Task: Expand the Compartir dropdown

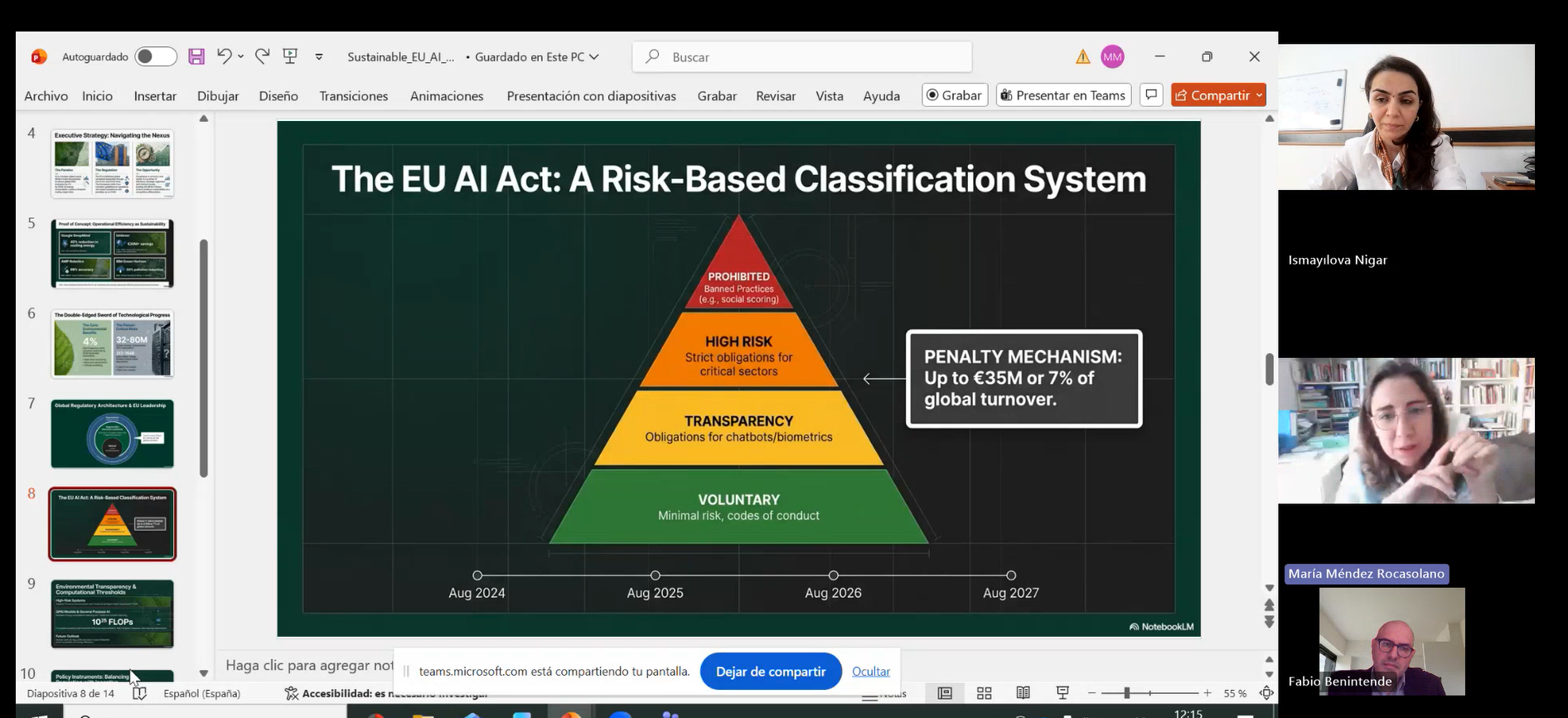Action: tap(1259, 95)
